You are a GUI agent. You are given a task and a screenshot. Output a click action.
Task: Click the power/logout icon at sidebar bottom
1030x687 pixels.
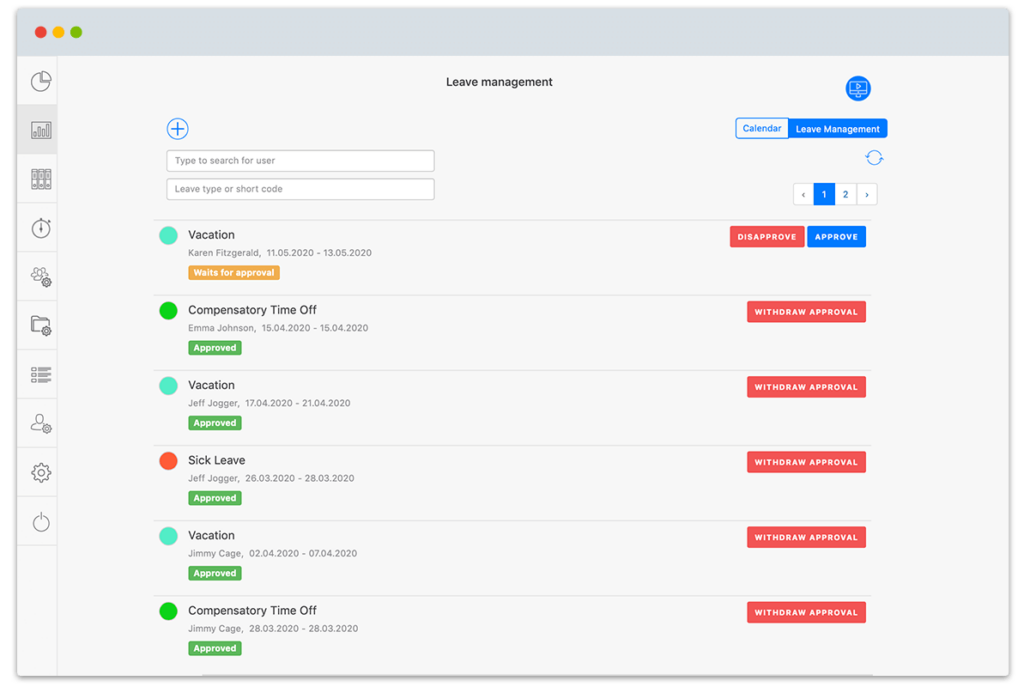pos(39,520)
